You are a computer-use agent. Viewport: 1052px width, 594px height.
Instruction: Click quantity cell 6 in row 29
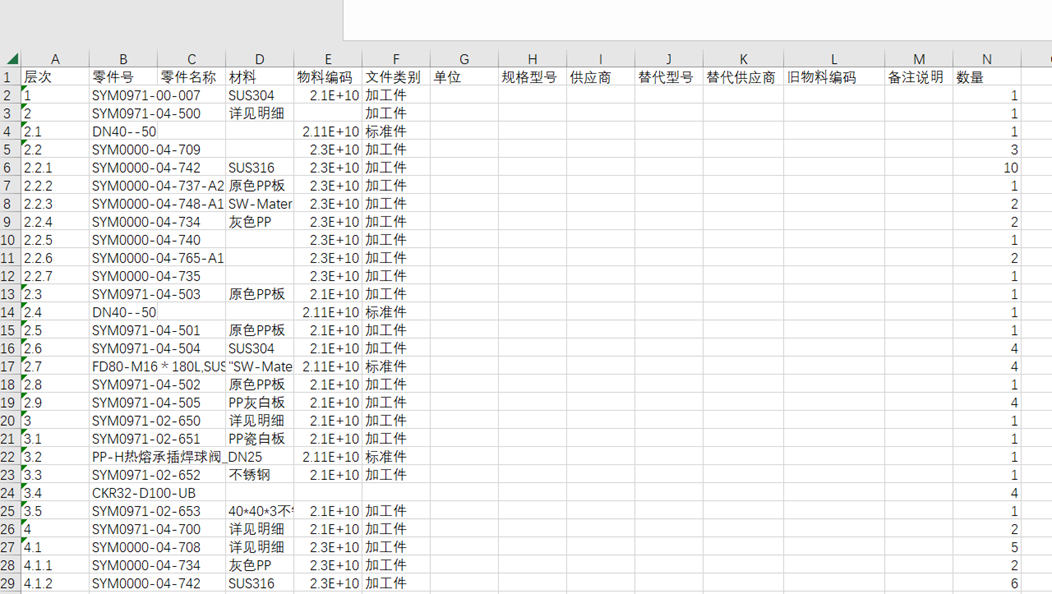[x=987, y=584]
